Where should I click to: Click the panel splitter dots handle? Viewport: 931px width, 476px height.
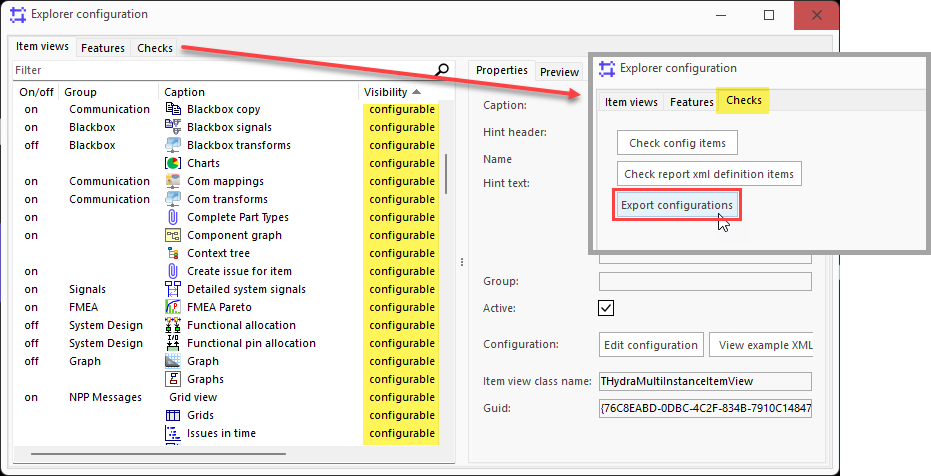(462, 262)
